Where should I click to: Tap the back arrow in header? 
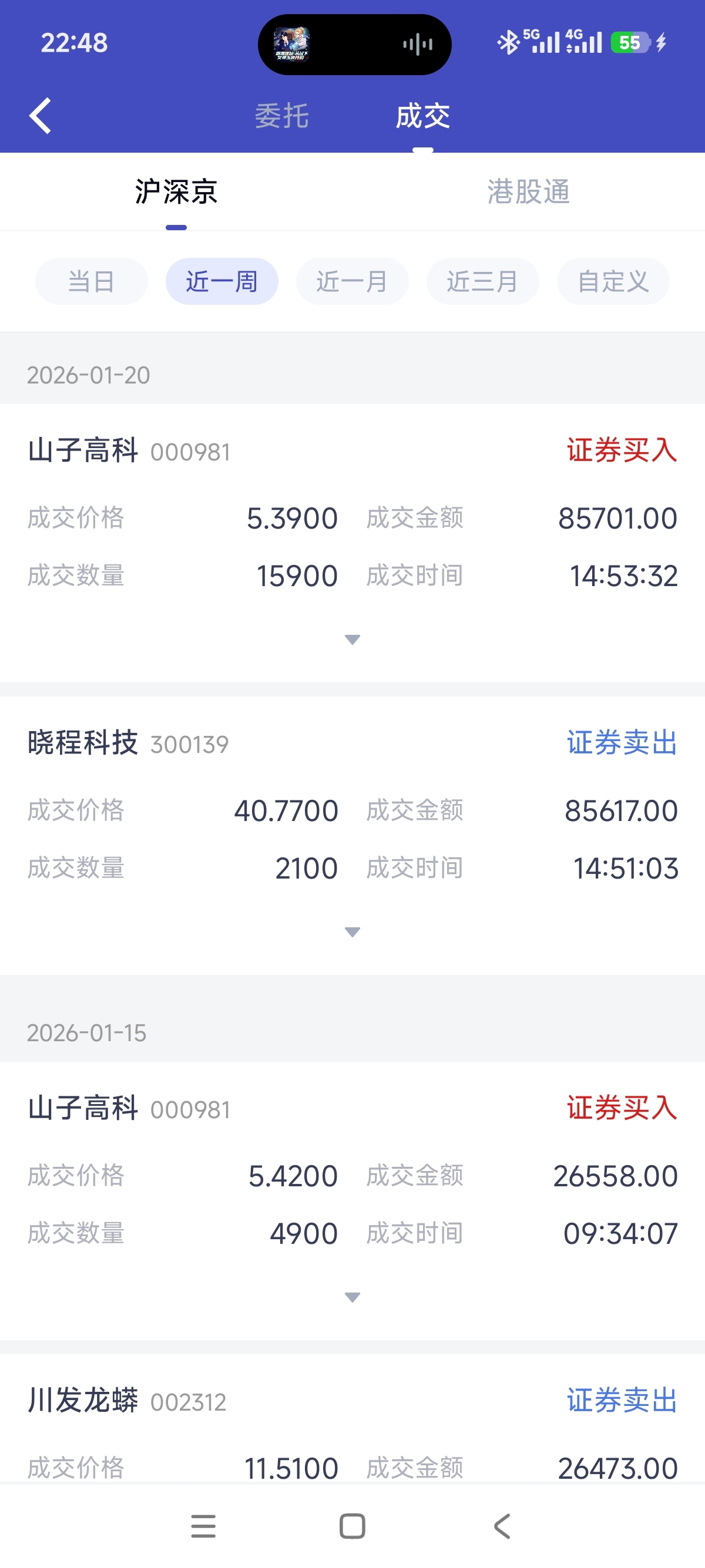[40, 116]
